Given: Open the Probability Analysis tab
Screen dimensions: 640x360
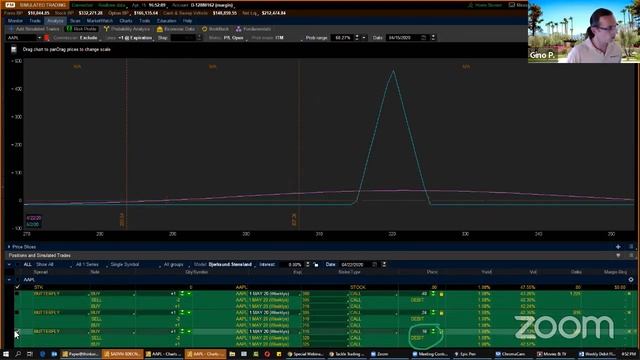Looking at the screenshot, I should pyautogui.click(x=127, y=29).
